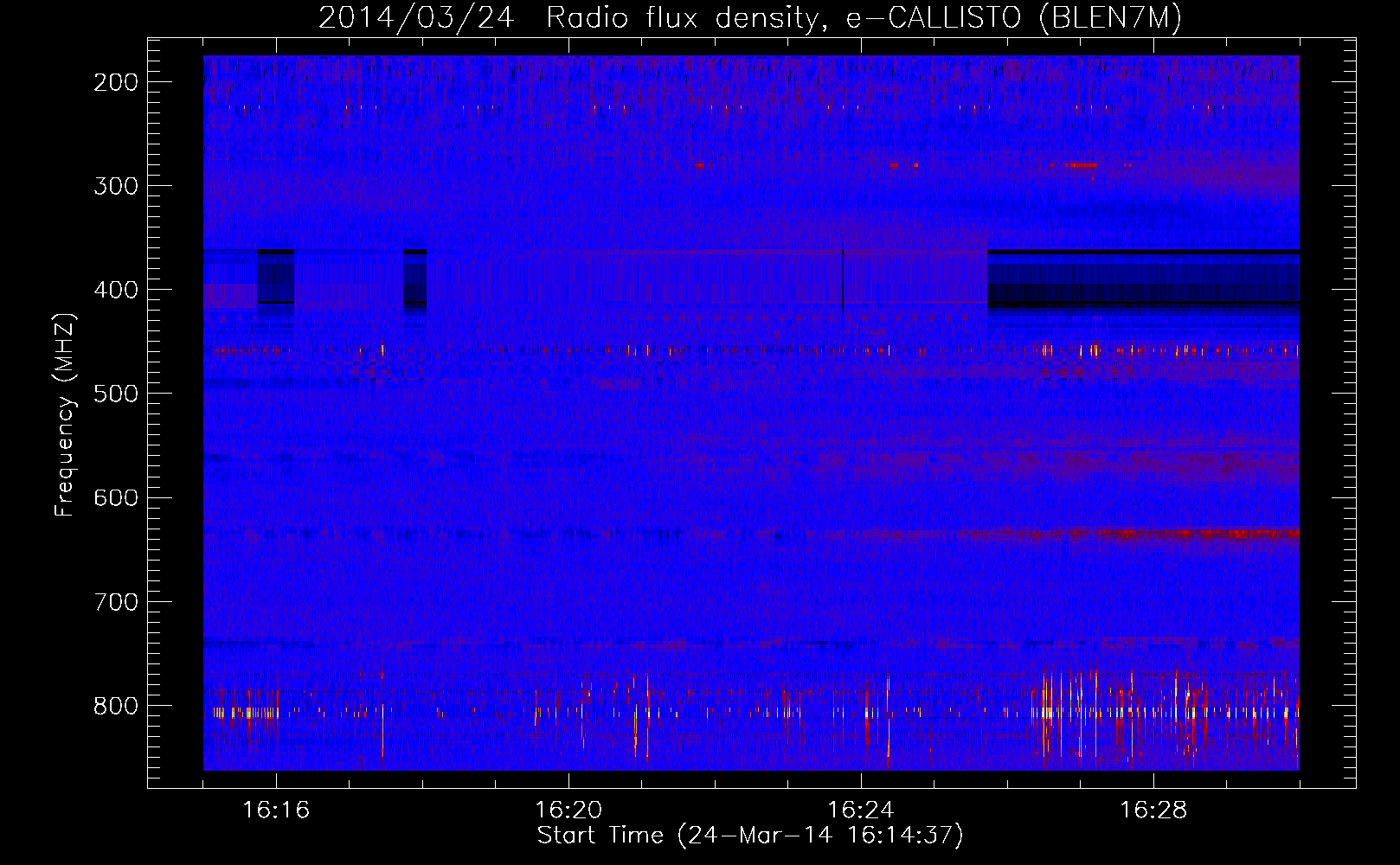Viewport: 1400px width, 865px height.
Task: Click the 16:28 time tick label
Action: tap(1153, 811)
